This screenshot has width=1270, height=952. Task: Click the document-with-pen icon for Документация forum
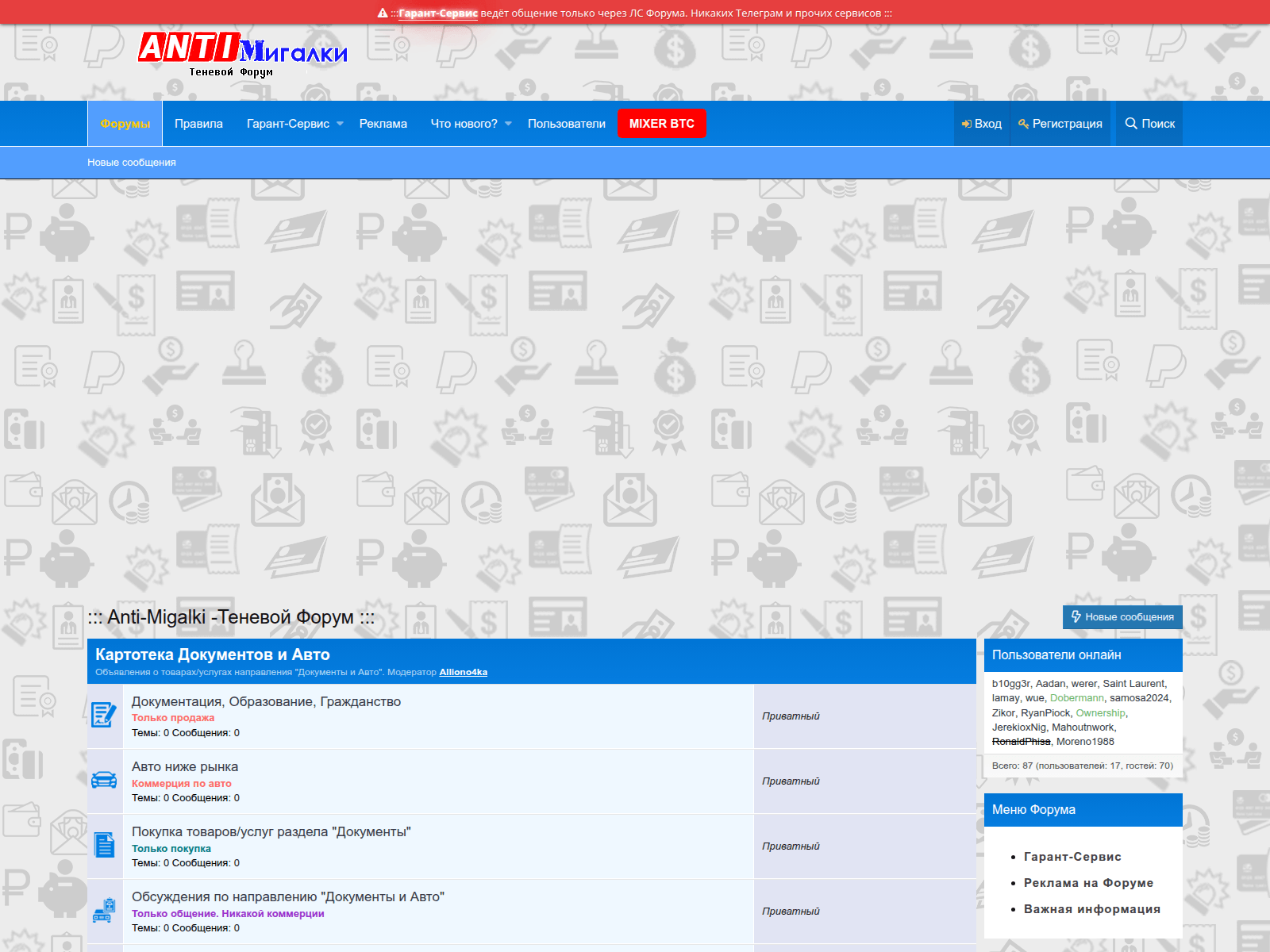[x=104, y=716]
